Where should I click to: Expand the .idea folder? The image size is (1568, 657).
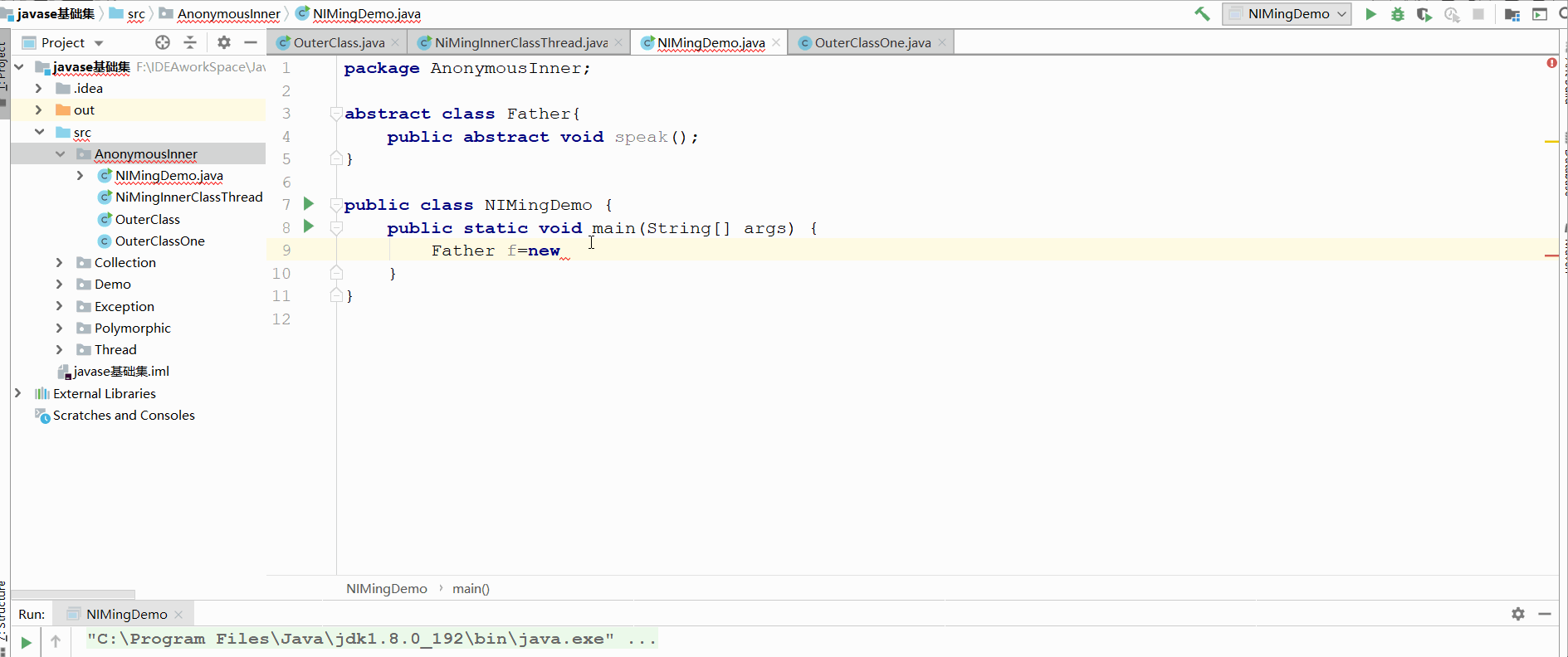click(x=38, y=88)
